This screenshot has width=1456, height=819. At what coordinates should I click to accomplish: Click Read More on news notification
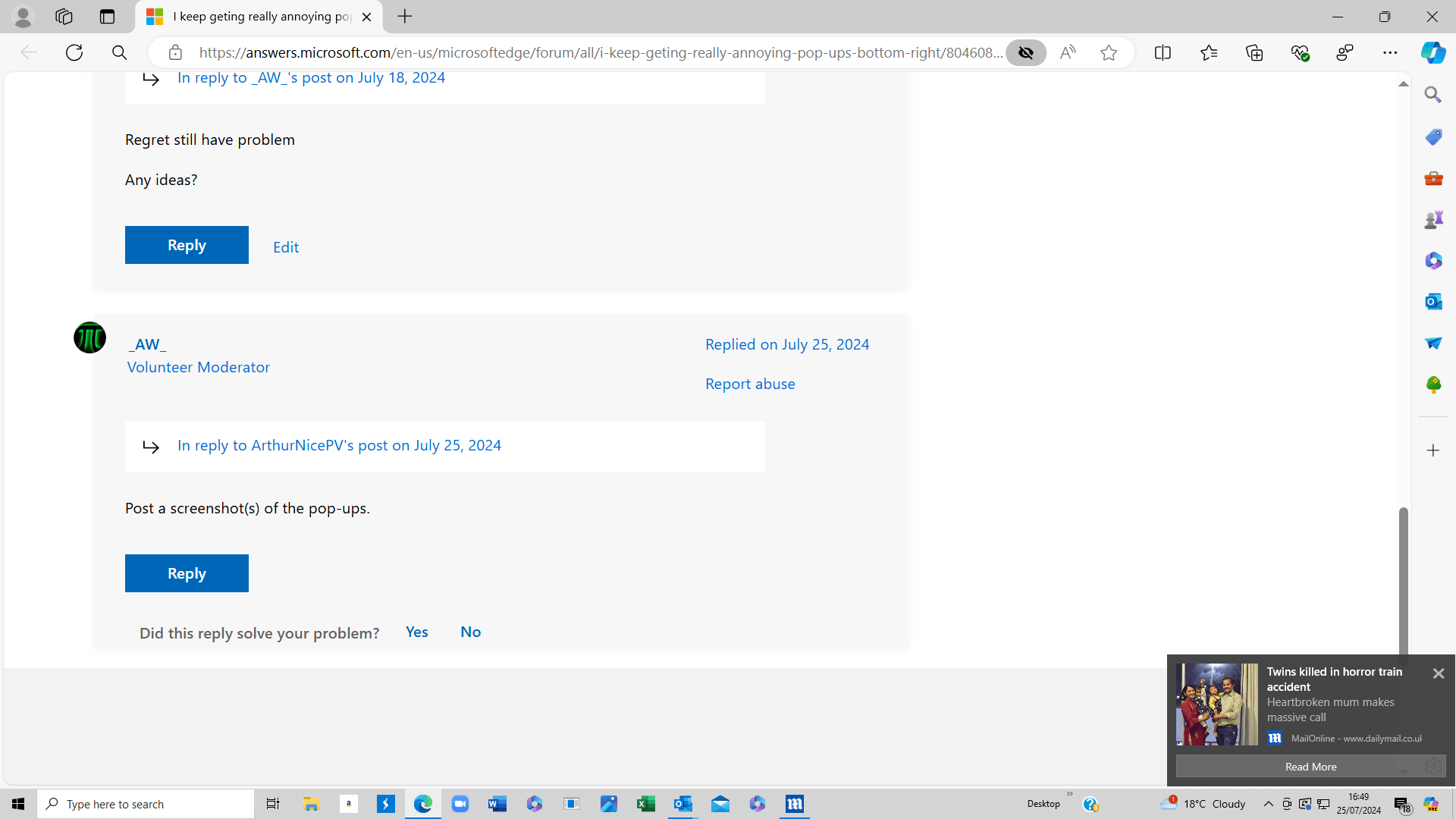[1310, 767]
